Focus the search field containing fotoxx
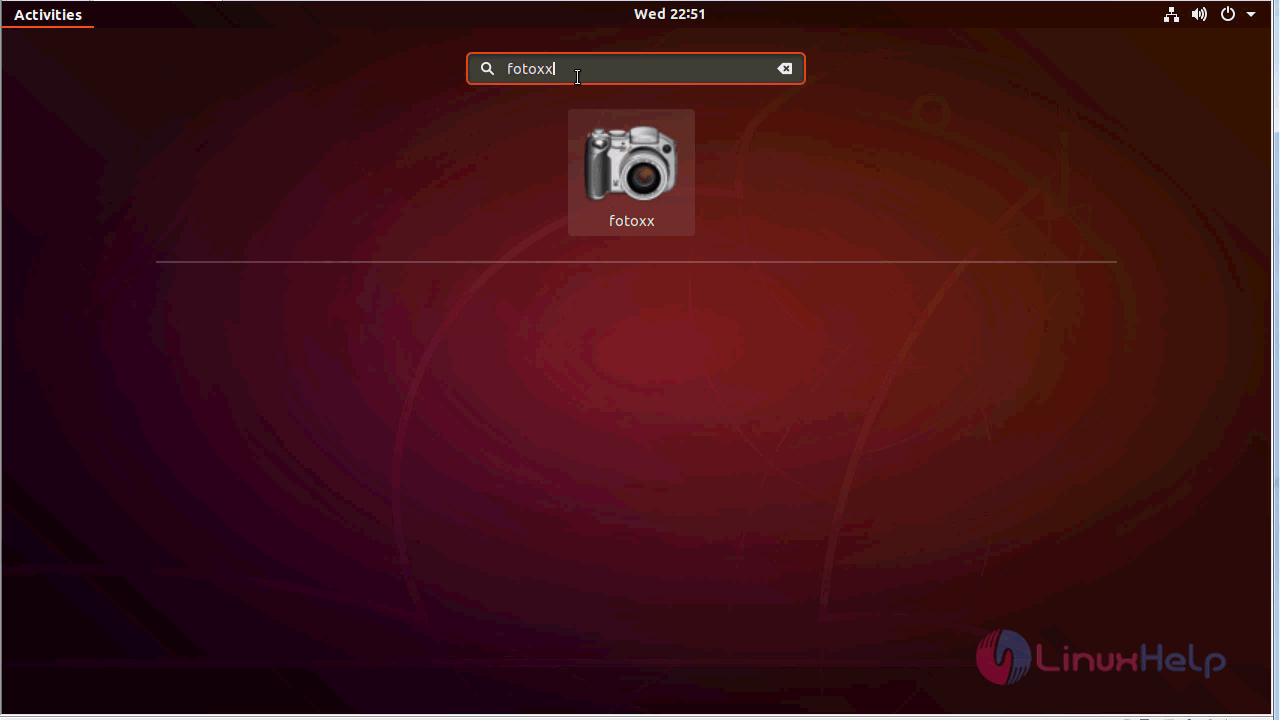This screenshot has width=1280, height=720. pyautogui.click(x=636, y=69)
